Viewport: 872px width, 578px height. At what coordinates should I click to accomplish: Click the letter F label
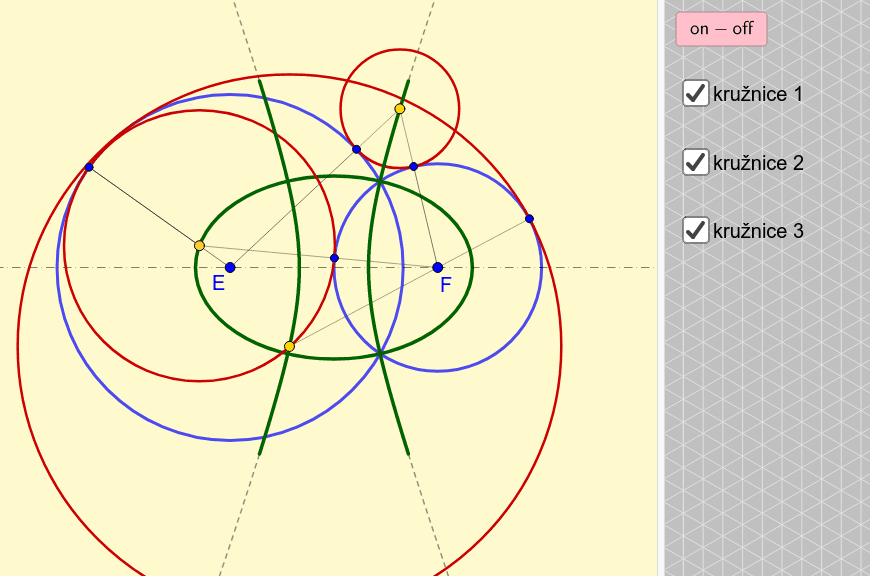pyautogui.click(x=445, y=285)
